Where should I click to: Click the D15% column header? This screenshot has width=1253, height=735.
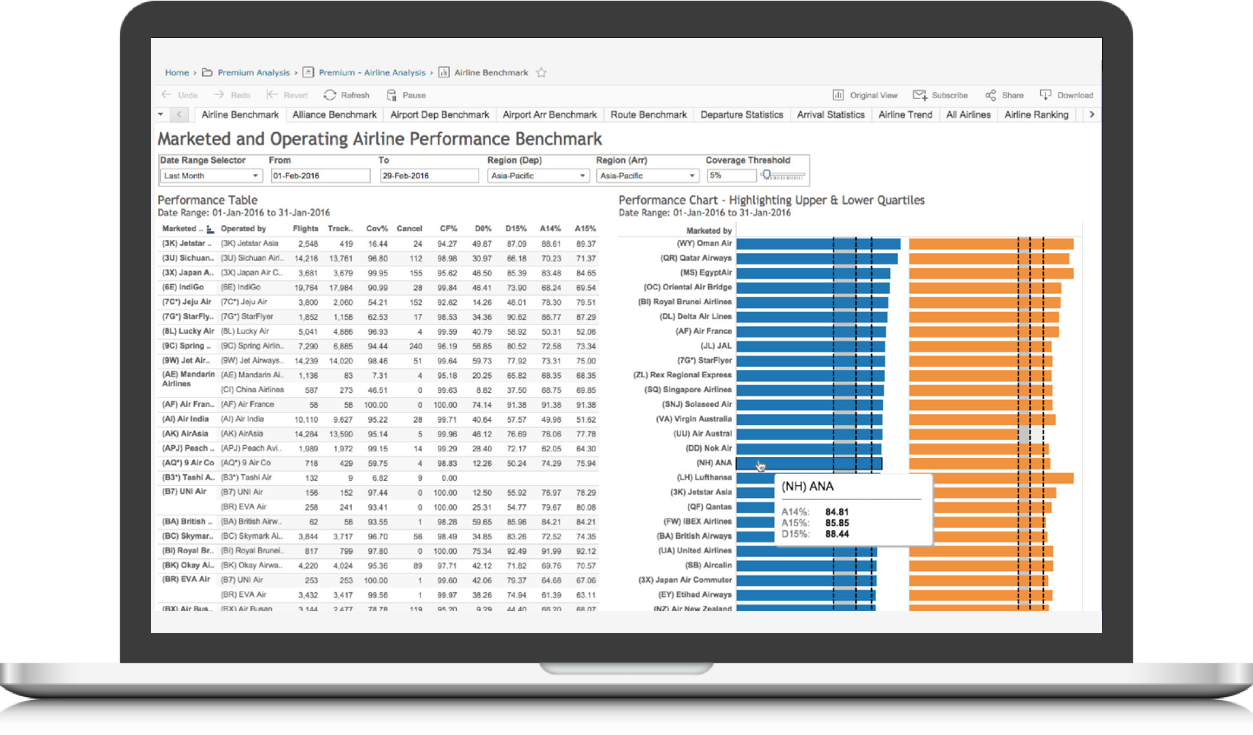click(516, 229)
